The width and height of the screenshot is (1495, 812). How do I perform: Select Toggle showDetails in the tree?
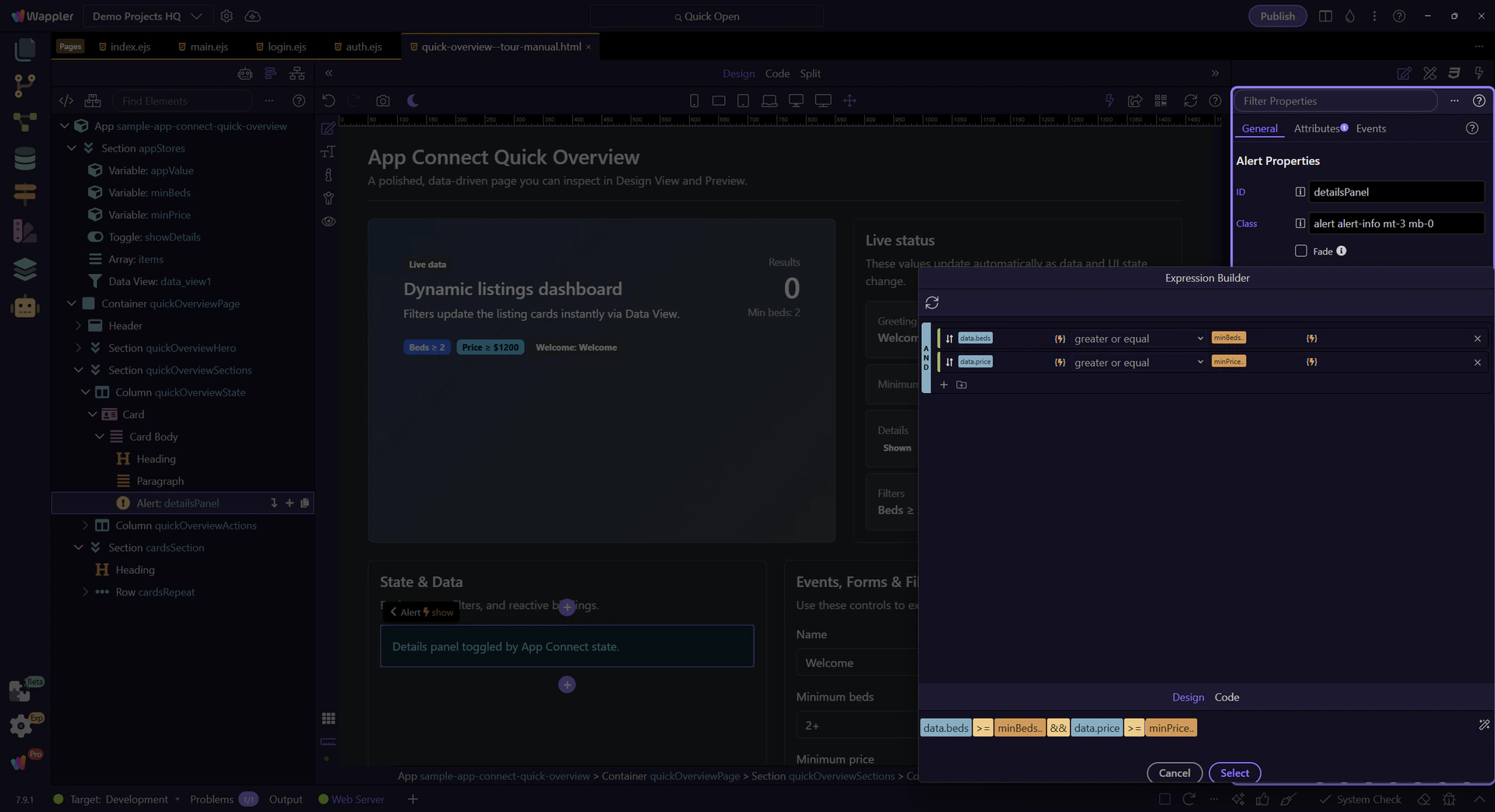tap(154, 237)
